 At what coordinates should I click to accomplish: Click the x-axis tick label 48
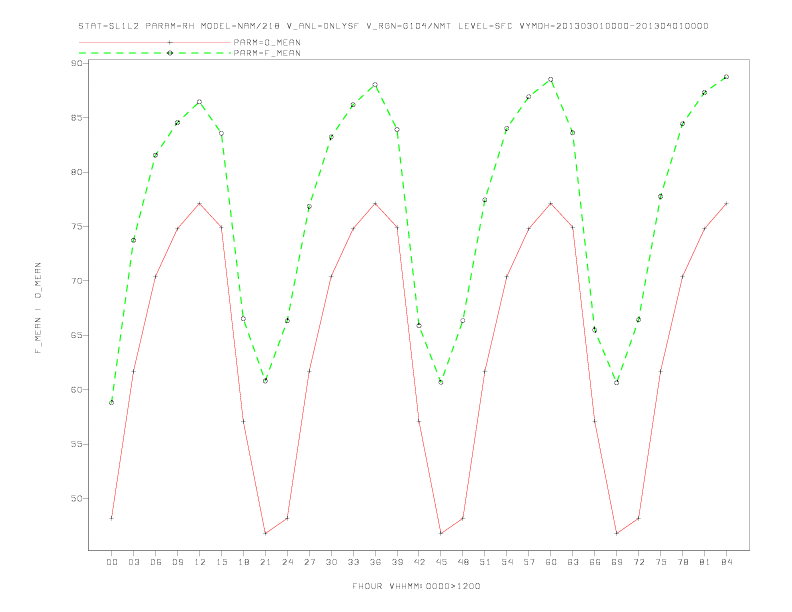(463, 562)
